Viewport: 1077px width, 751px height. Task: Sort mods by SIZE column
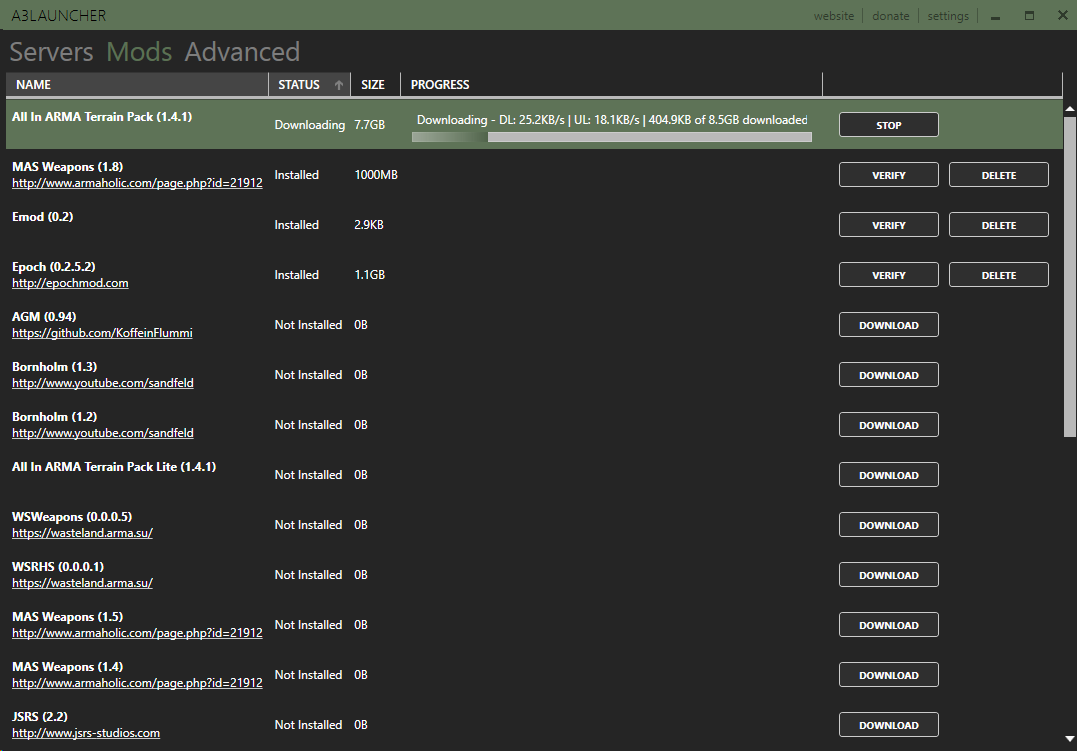[375, 85]
